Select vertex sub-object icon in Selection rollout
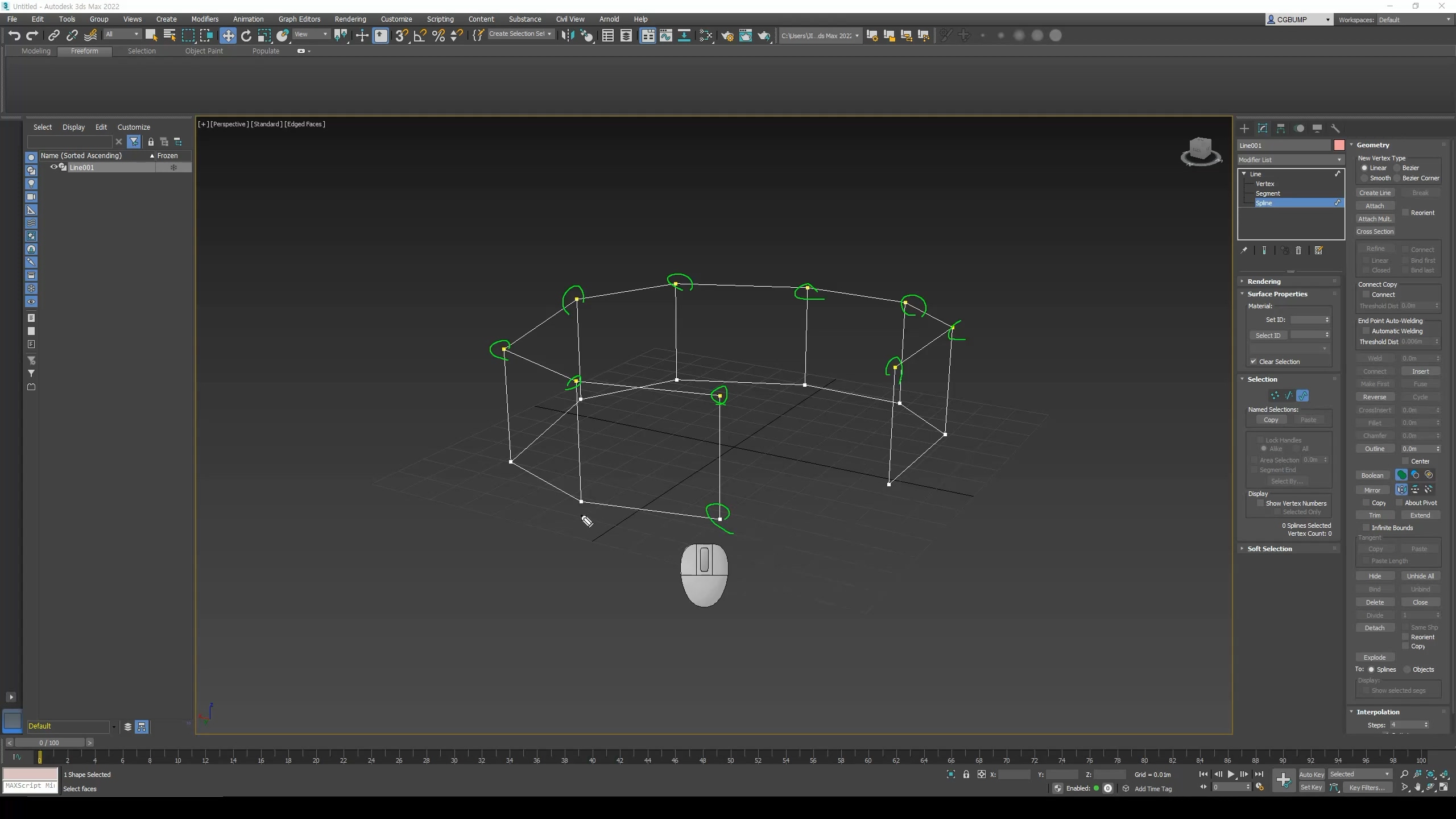 [x=1275, y=395]
